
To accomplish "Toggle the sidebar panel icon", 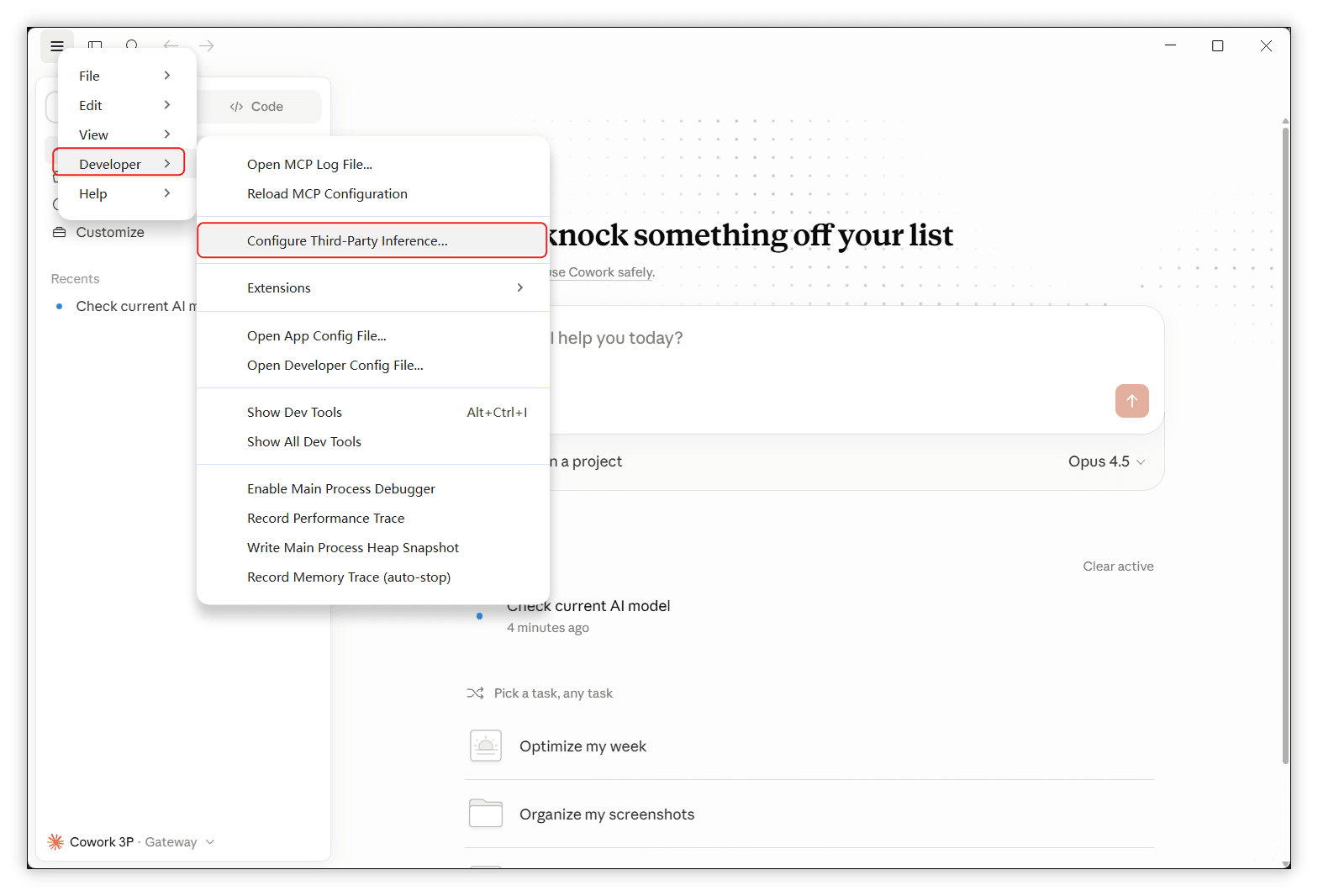I will 95,45.
